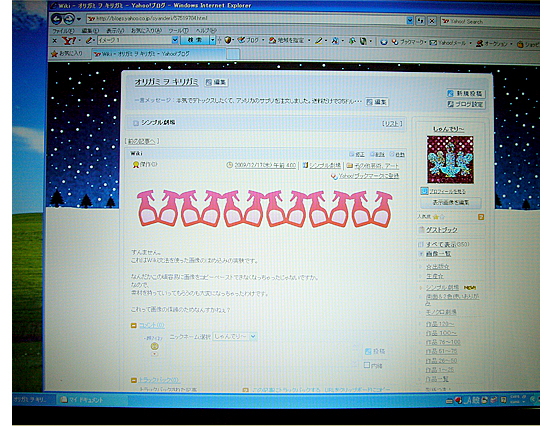Click the orange help icon beside 人気度

point(481,217)
